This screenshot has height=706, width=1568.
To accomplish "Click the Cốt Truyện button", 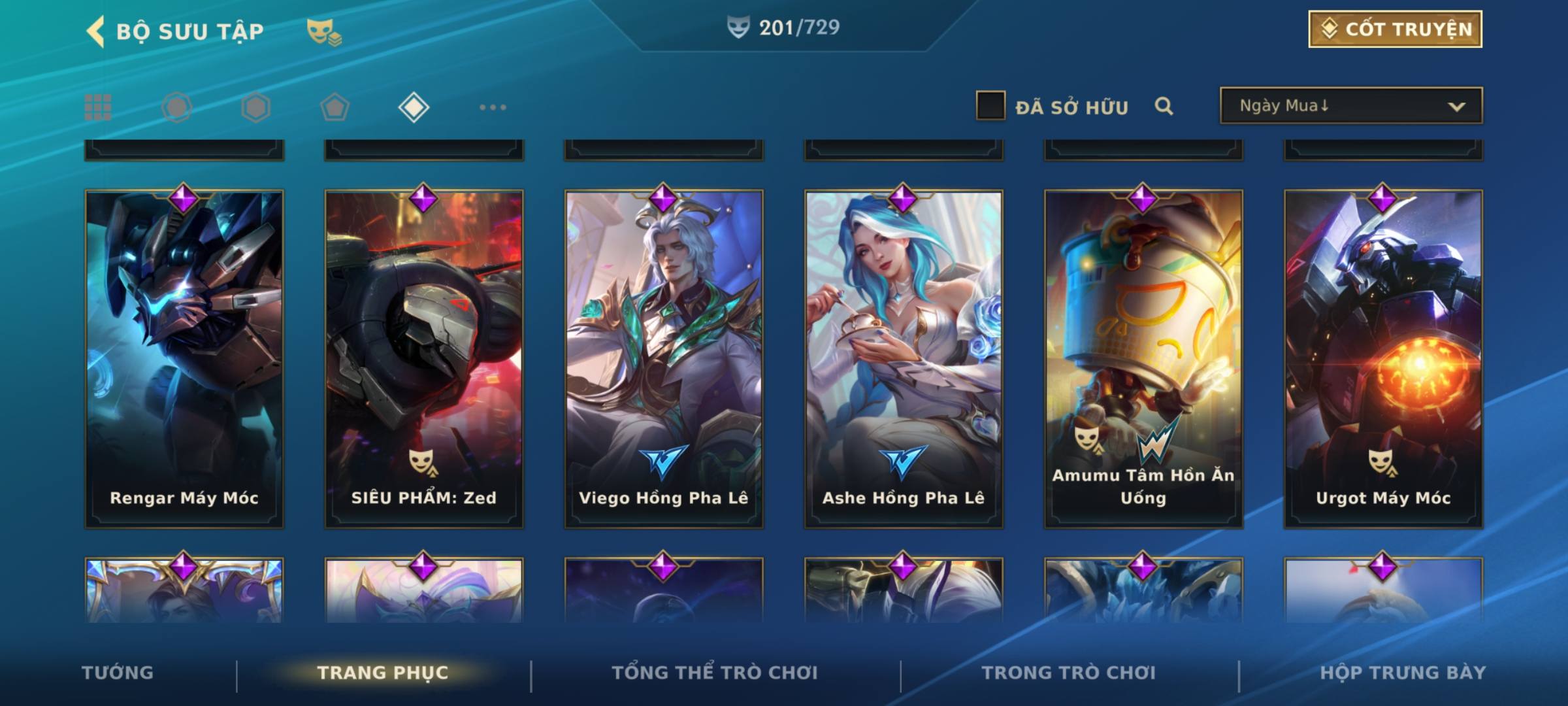I will pyautogui.click(x=1396, y=29).
